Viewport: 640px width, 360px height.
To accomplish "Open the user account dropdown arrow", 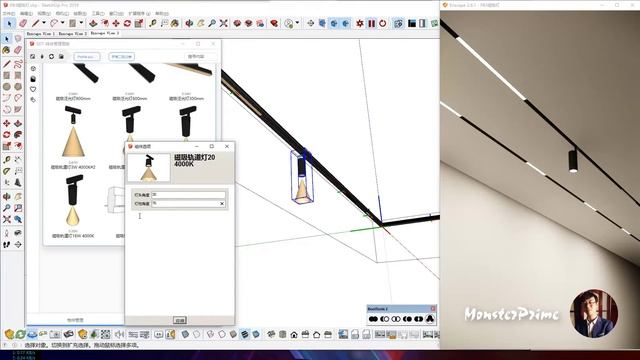I will [x=297, y=23].
